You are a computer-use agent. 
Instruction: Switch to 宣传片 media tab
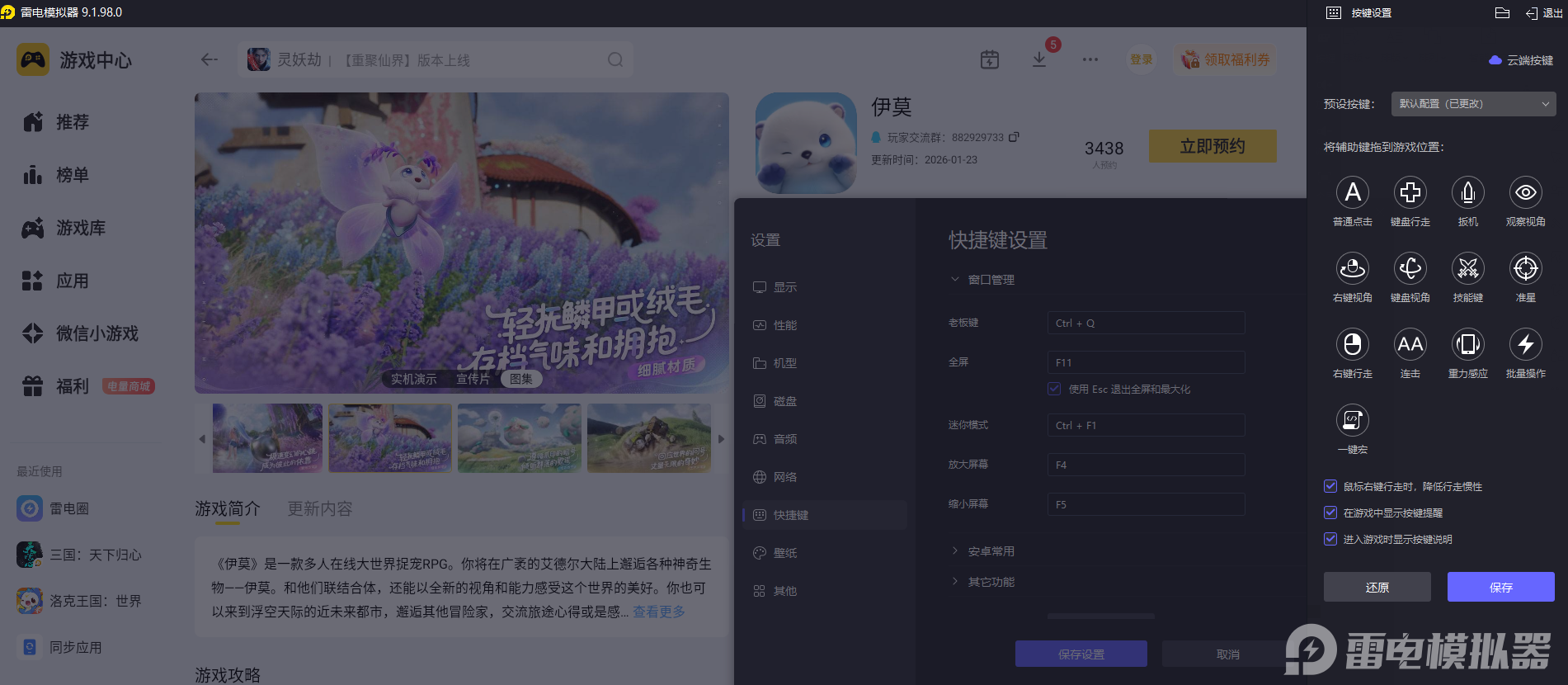[x=473, y=379]
